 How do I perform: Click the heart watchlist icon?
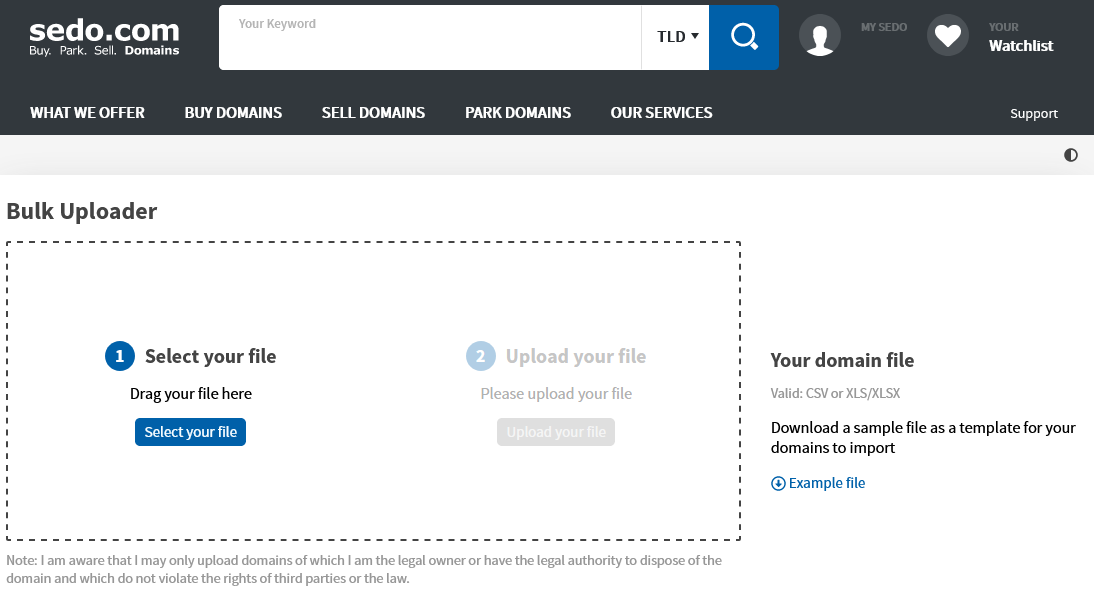947,36
